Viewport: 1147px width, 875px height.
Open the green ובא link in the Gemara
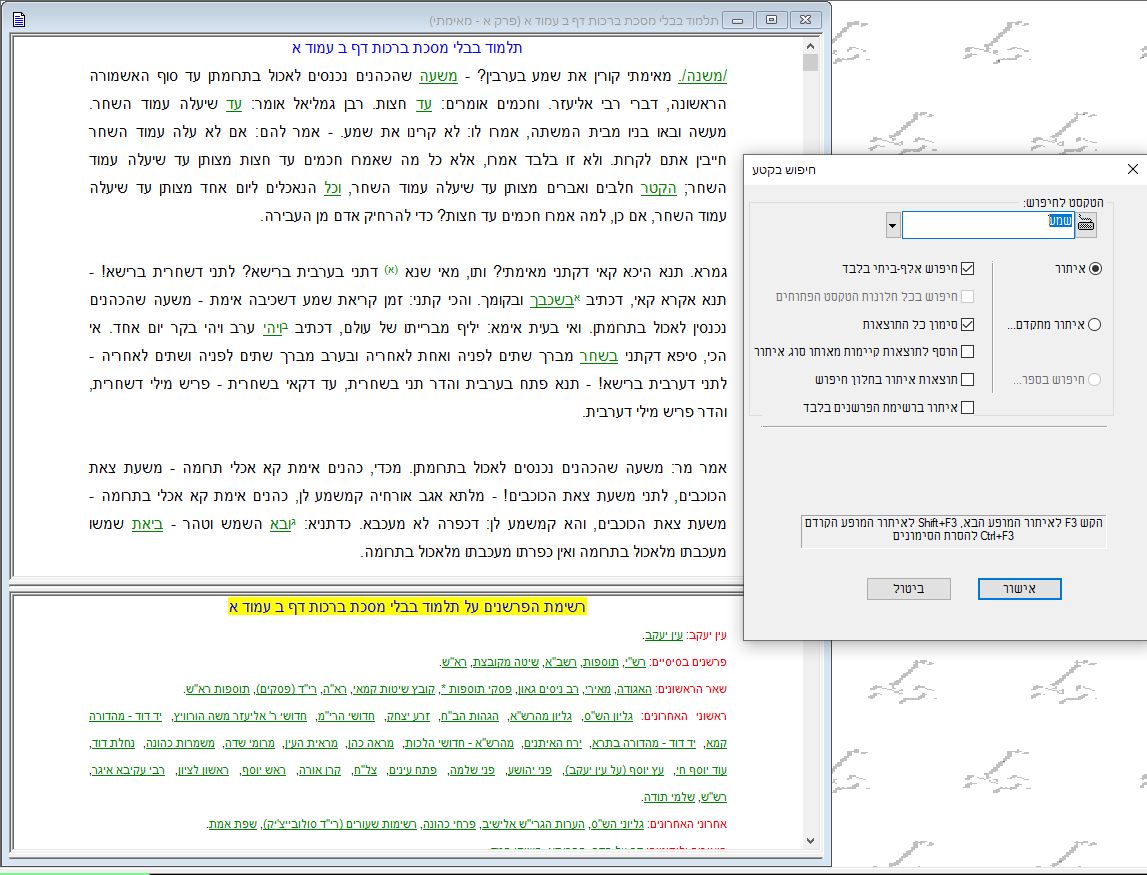click(281, 524)
